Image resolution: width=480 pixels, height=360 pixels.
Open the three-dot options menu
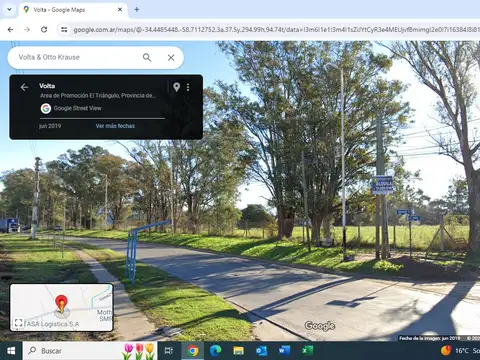click(188, 87)
